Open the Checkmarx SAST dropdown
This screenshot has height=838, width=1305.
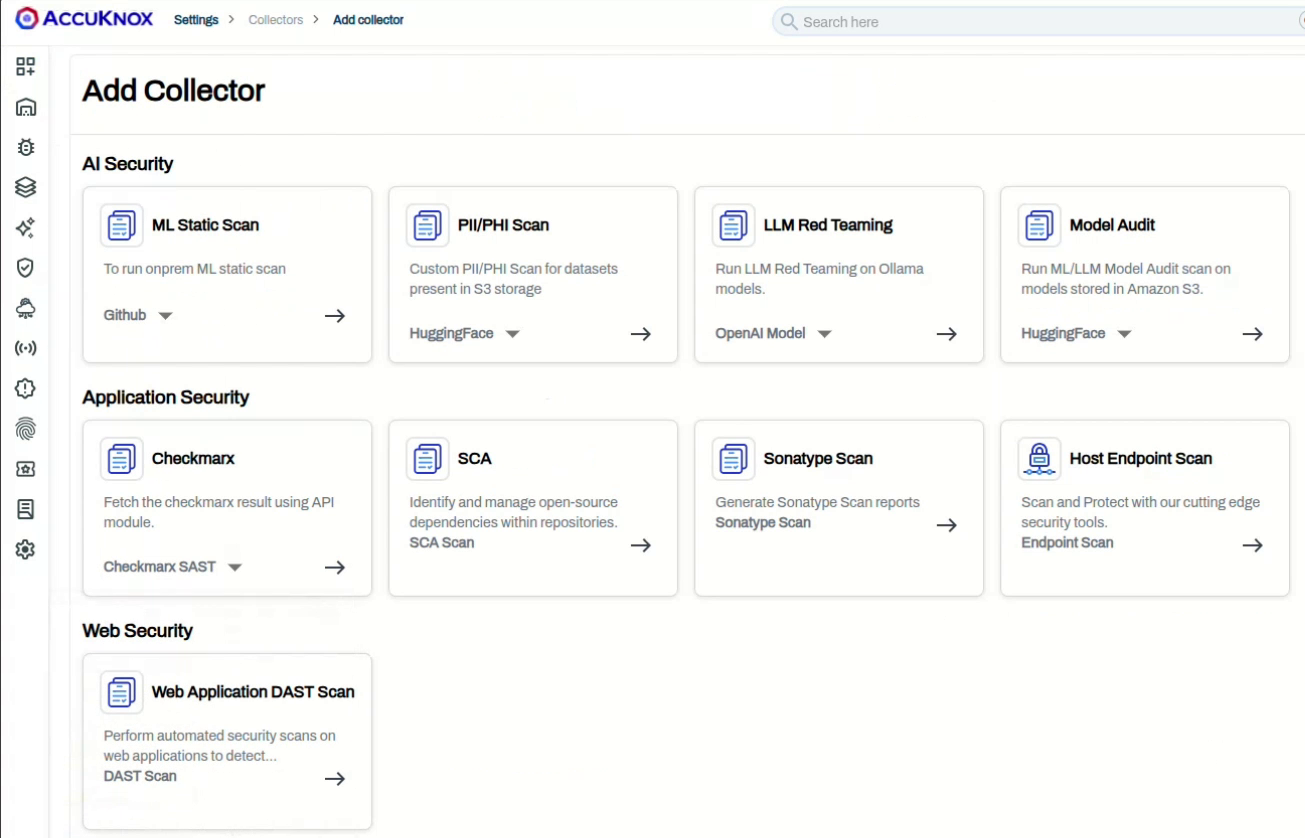coord(173,567)
